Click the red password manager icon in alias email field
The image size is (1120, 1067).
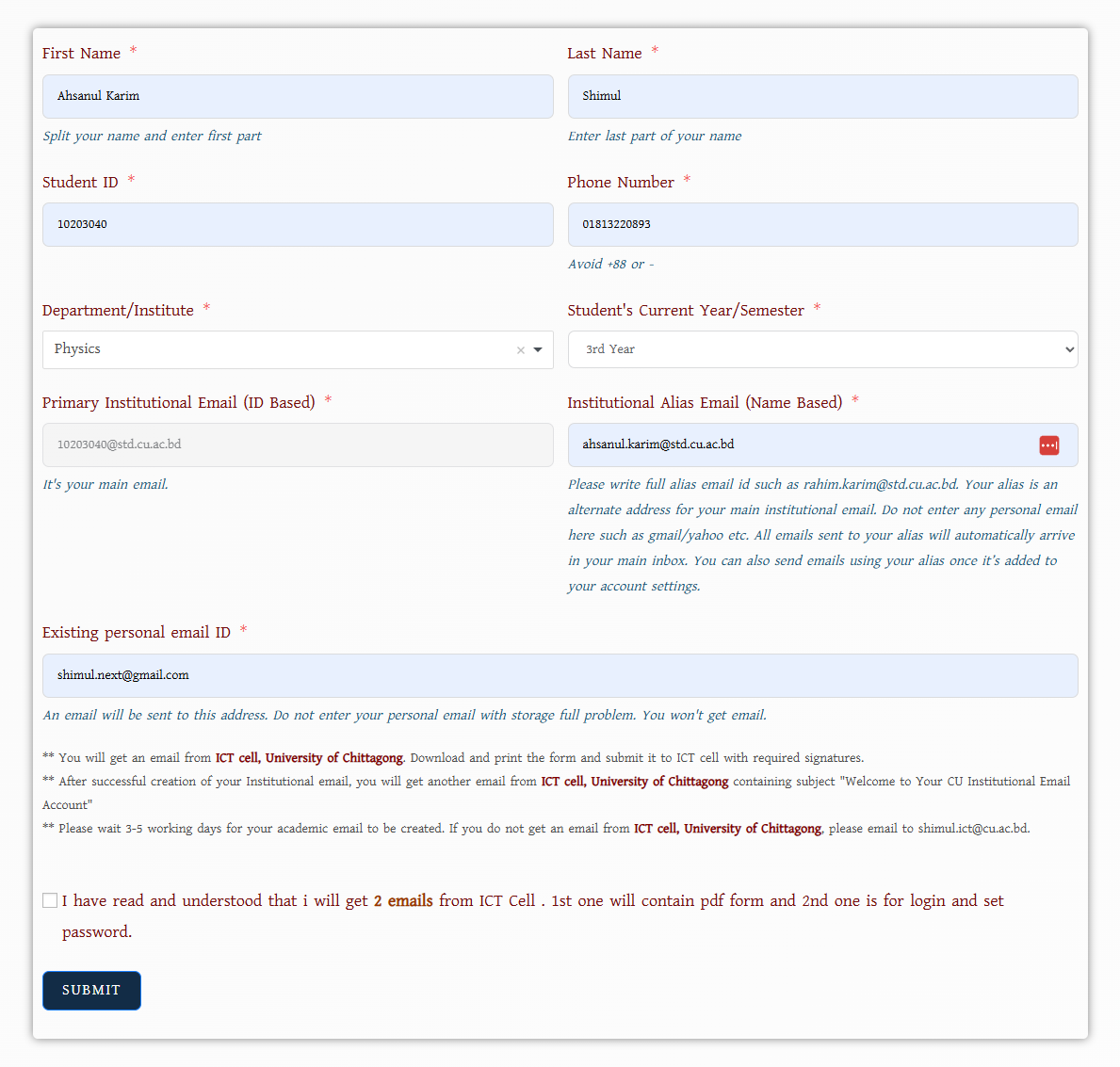(1048, 445)
